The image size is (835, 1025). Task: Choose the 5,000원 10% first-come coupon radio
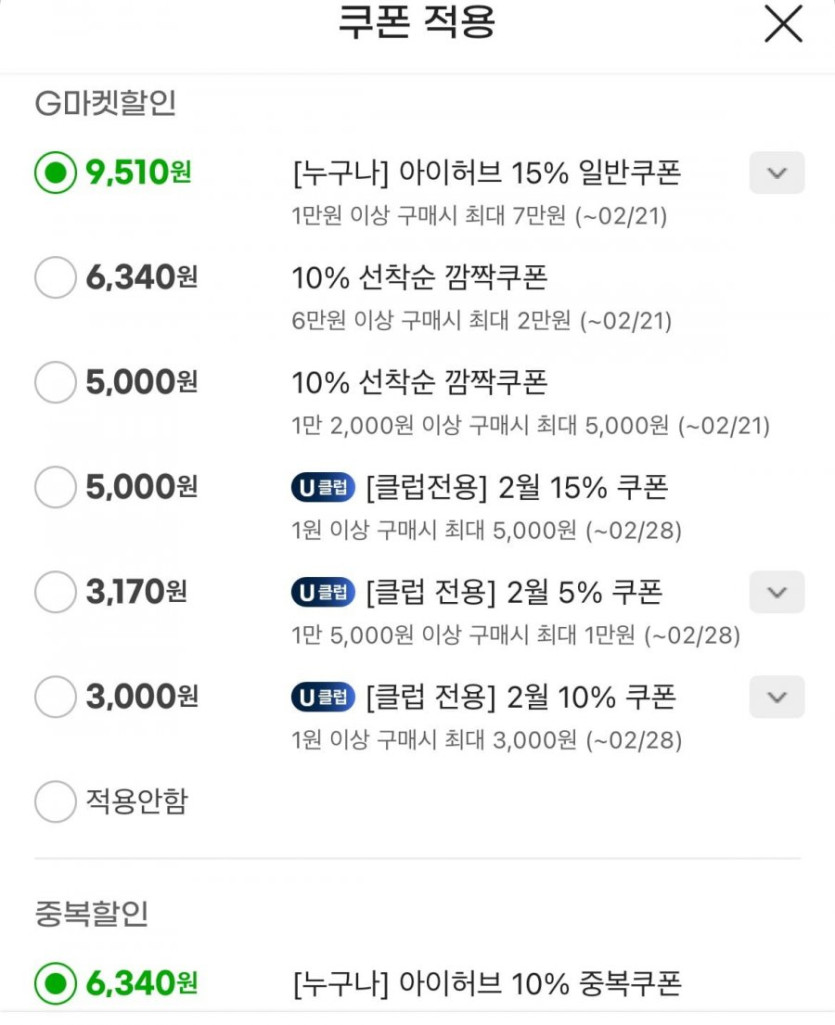tap(55, 382)
